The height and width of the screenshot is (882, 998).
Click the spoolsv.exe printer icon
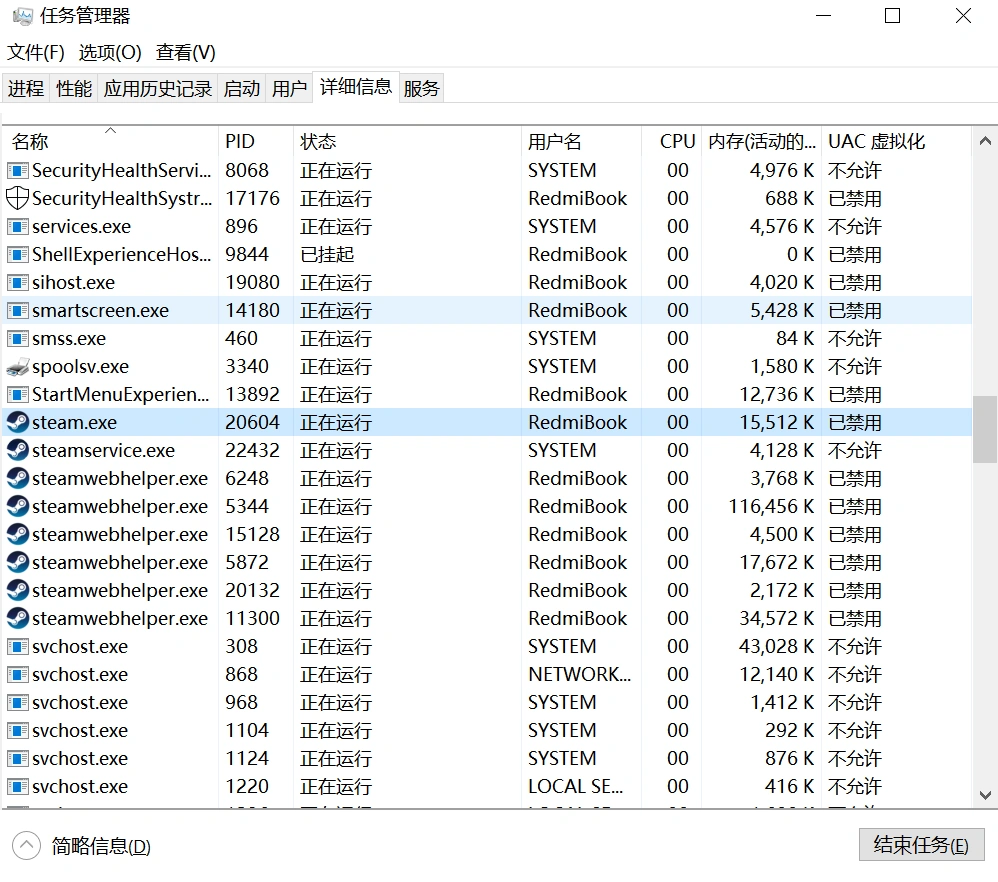(17, 366)
